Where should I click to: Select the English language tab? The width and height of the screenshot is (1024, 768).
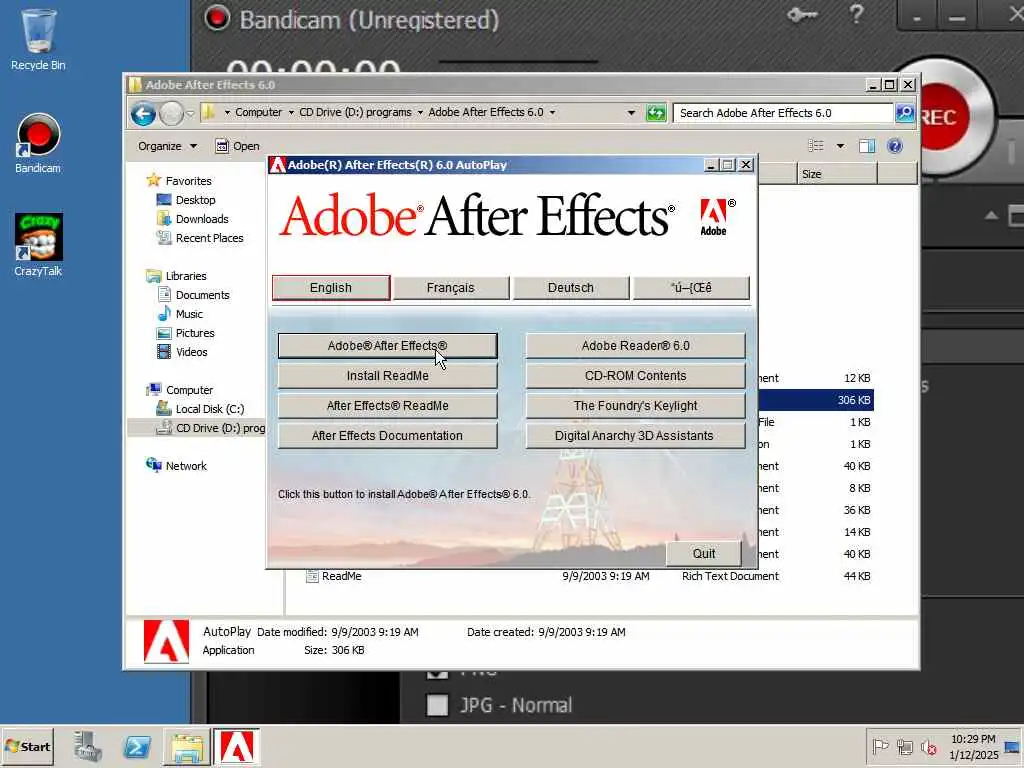point(331,288)
